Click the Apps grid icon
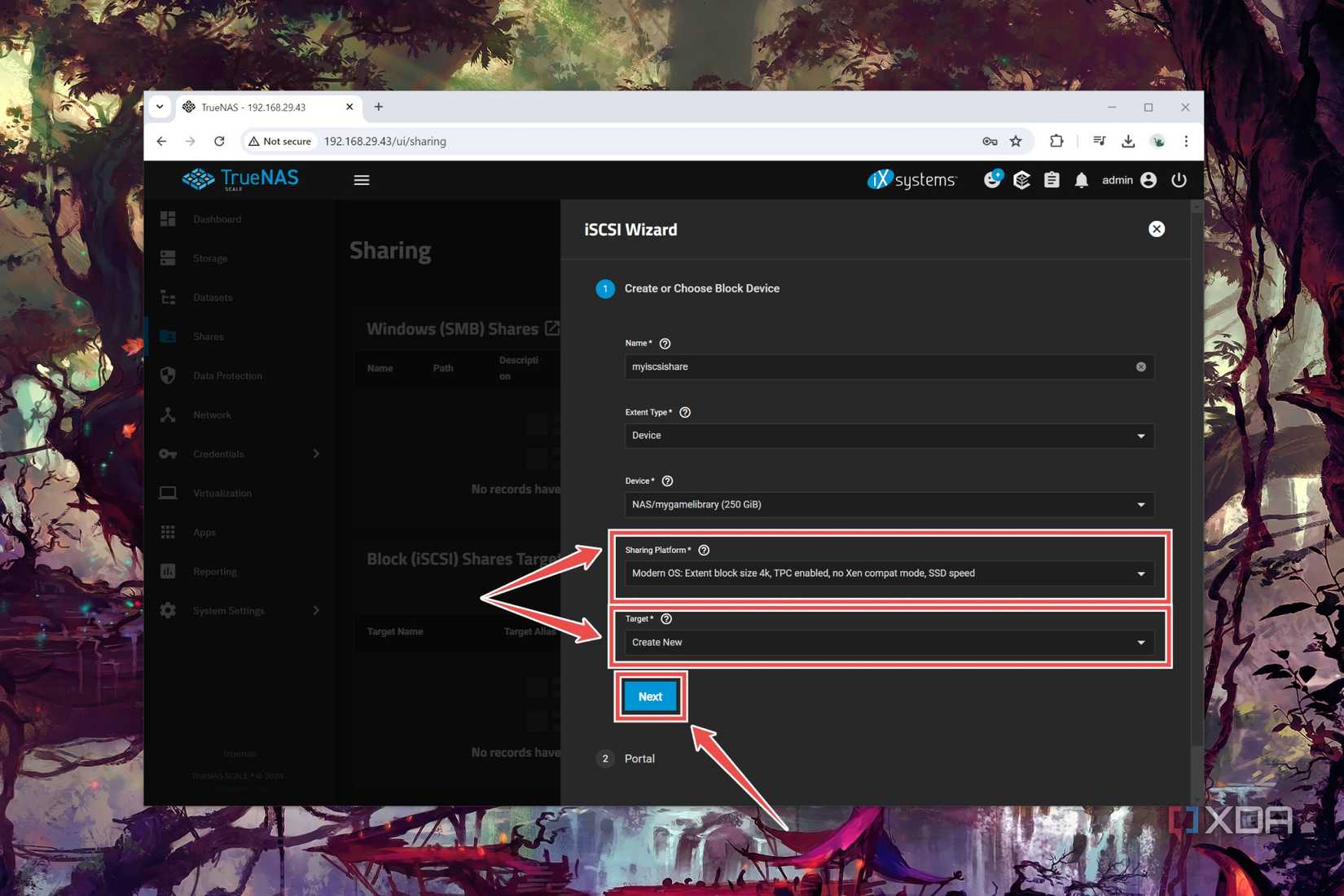The width and height of the screenshot is (1344, 896). pos(168,532)
